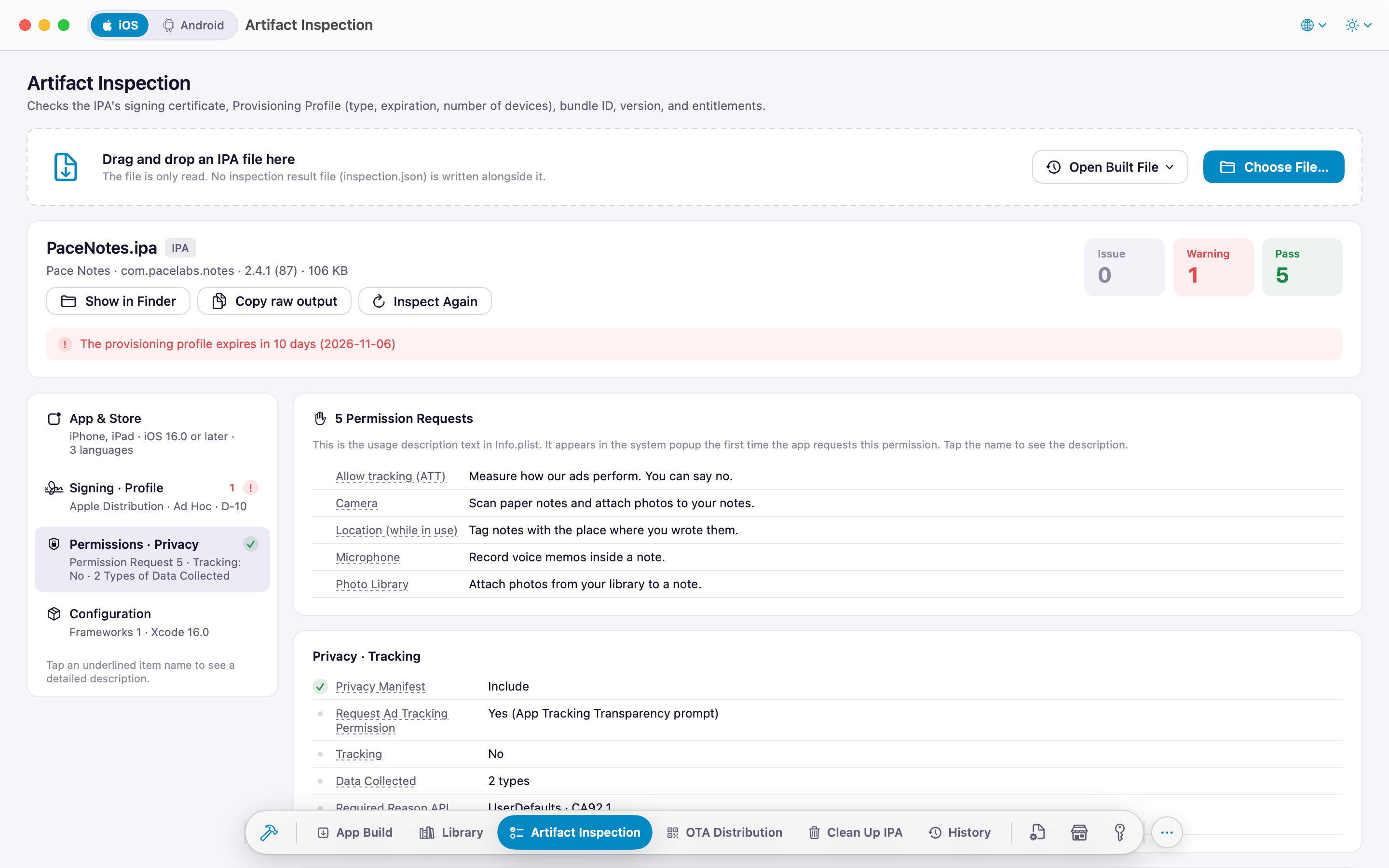Switch platform to iOS
Screen dimensions: 1389x868
(120, 25)
